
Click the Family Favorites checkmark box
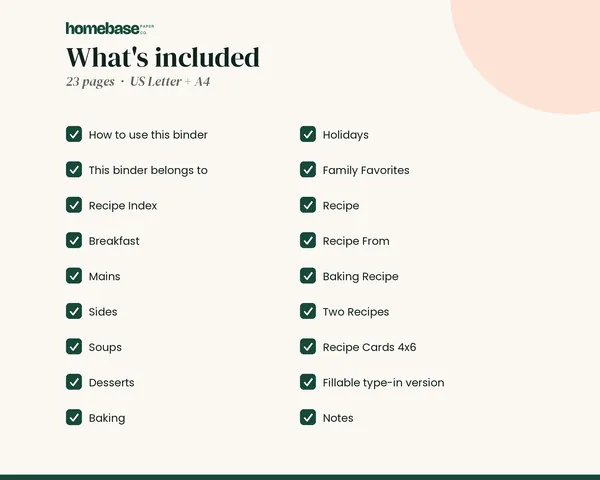pos(308,170)
